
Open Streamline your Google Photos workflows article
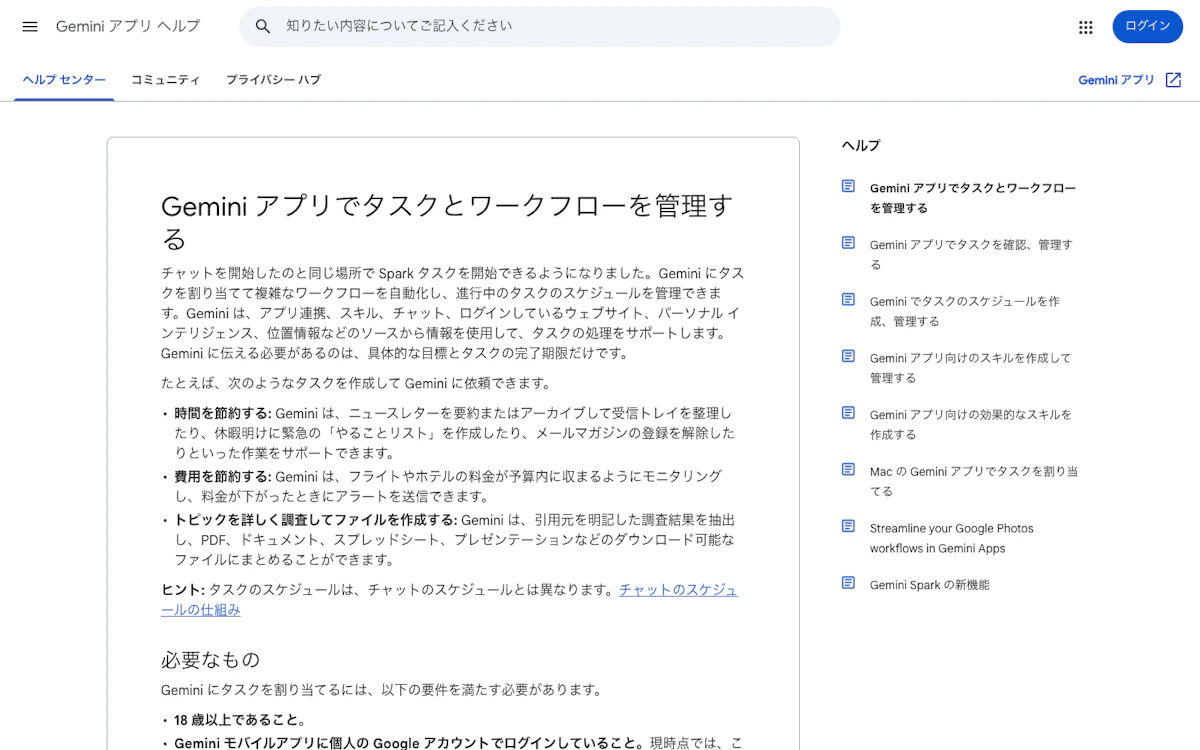(x=952, y=538)
